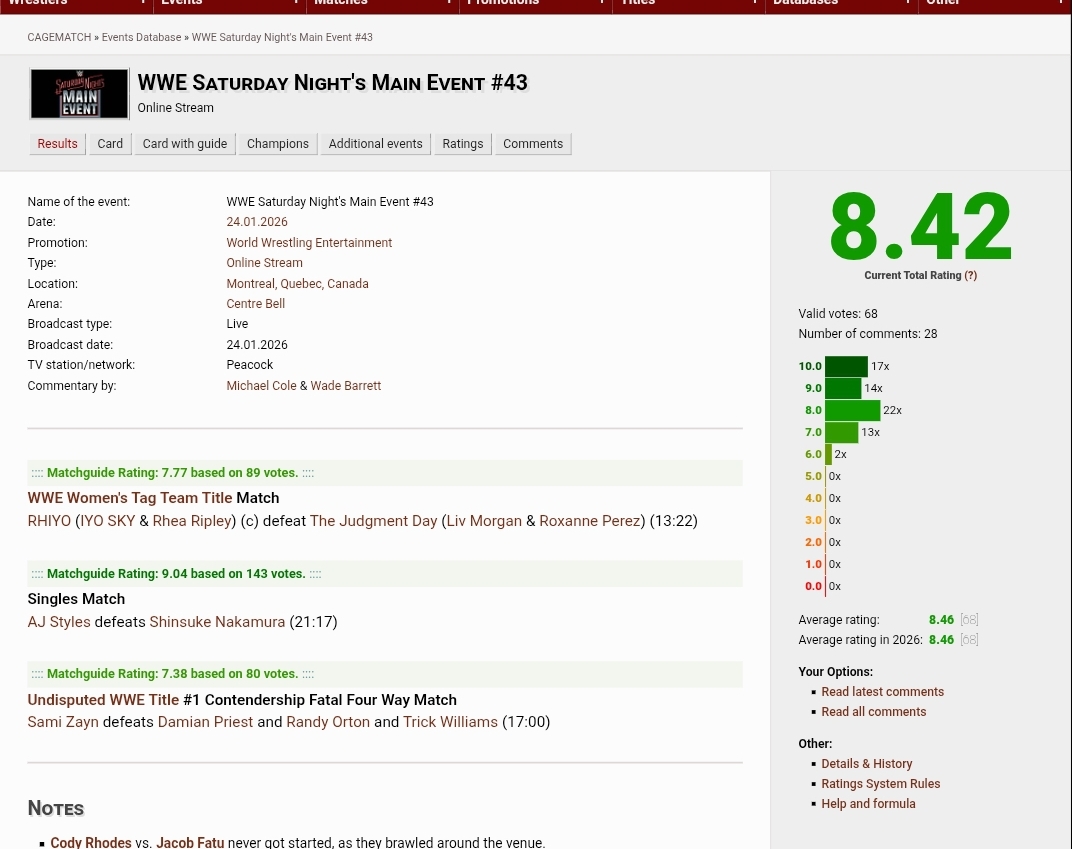Click the 8.0 rating bar with 22x
The image size is (1072, 849).
pos(853,410)
